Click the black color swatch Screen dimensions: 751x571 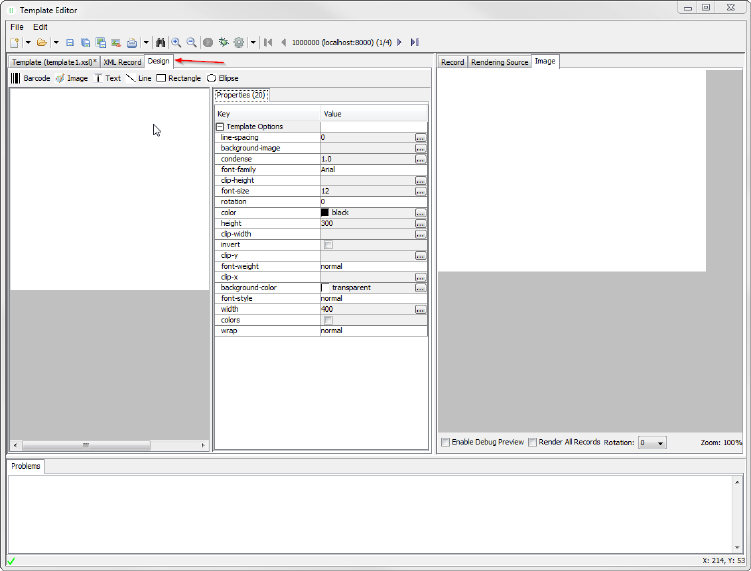(x=325, y=213)
